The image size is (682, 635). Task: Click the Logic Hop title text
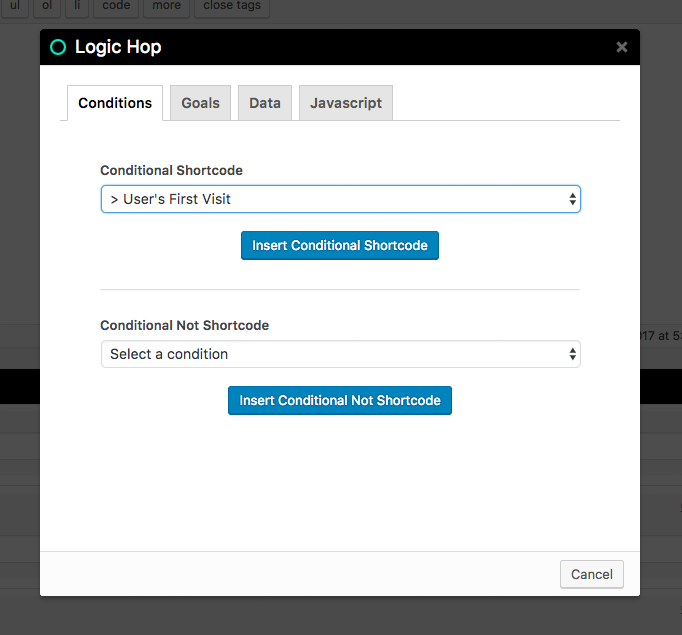click(x=118, y=47)
